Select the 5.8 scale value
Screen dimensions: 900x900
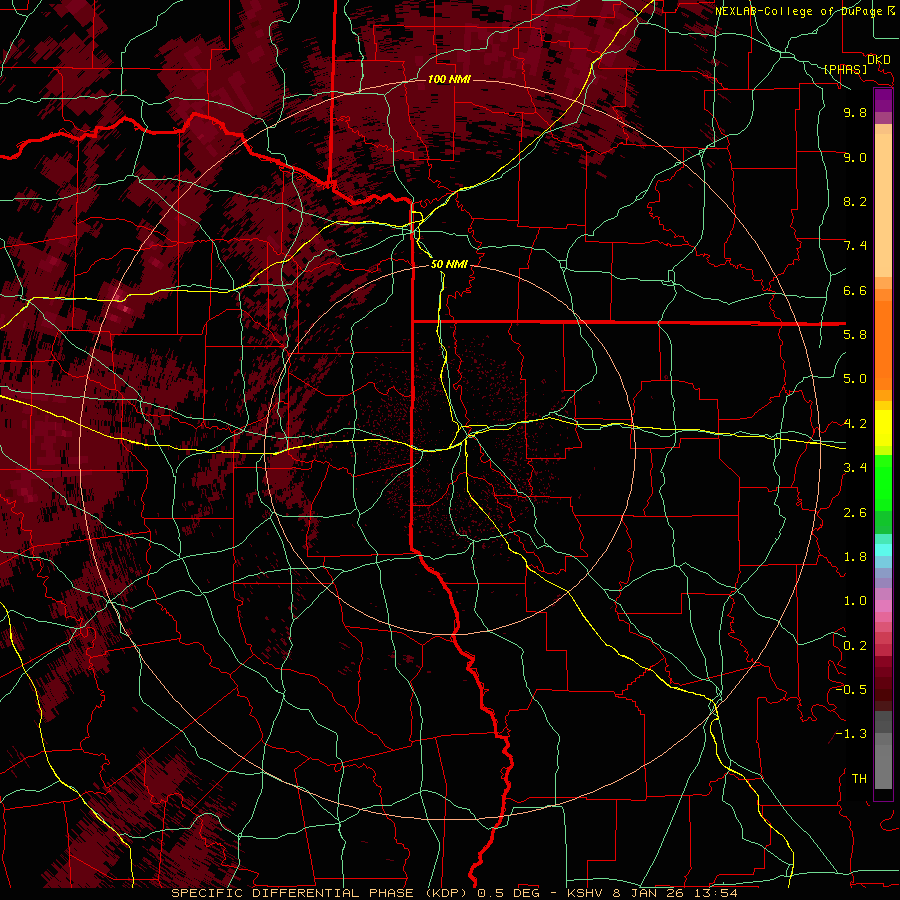(x=855, y=335)
